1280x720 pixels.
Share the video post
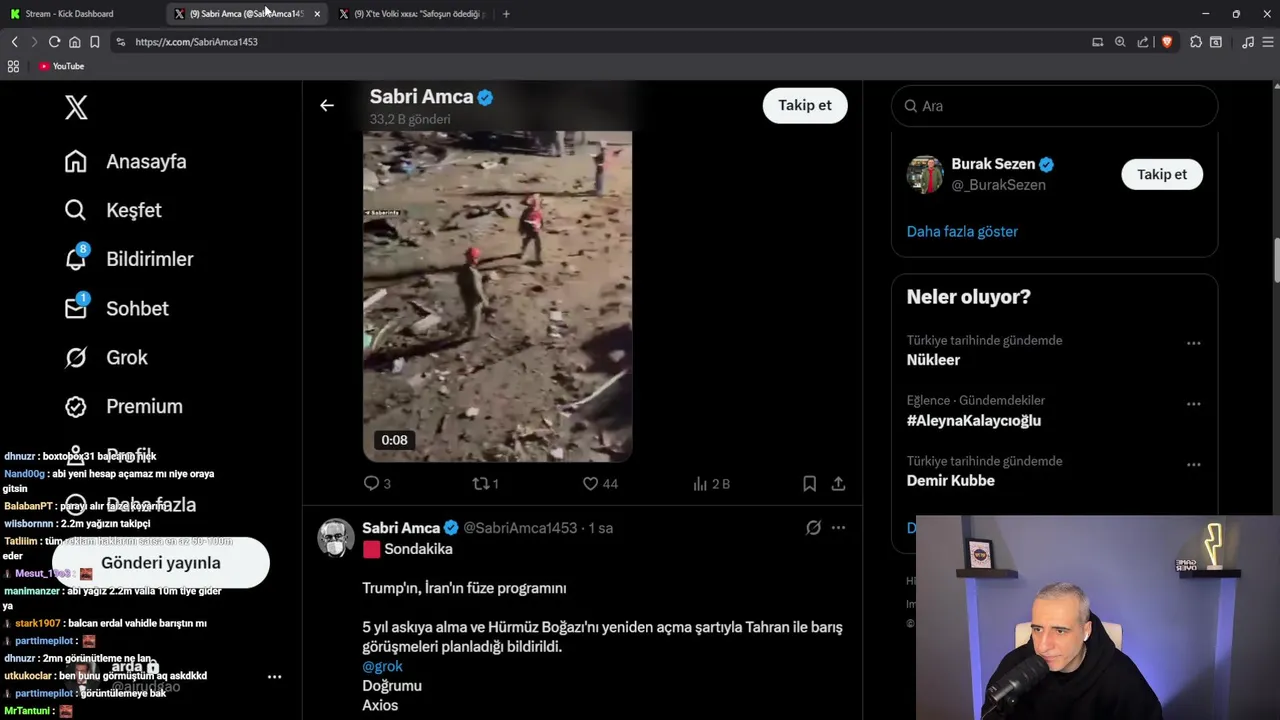(839, 483)
